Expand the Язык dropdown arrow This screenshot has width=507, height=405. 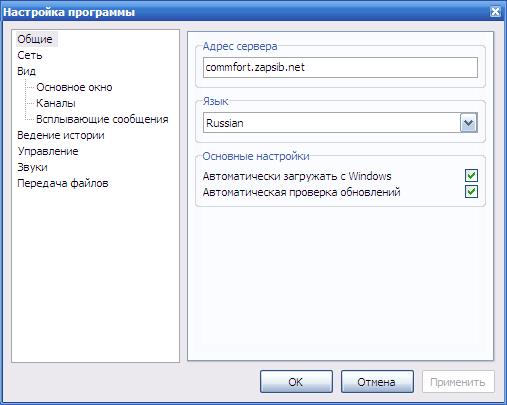469,123
